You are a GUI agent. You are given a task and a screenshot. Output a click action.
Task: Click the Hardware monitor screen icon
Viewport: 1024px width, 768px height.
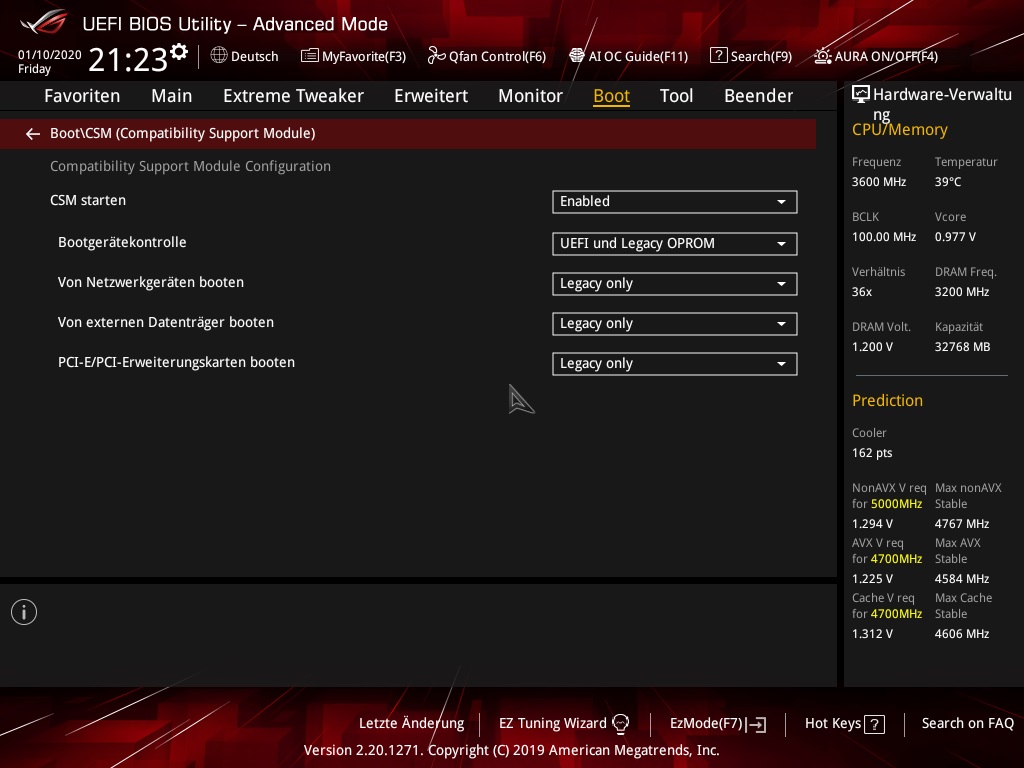[861, 95]
